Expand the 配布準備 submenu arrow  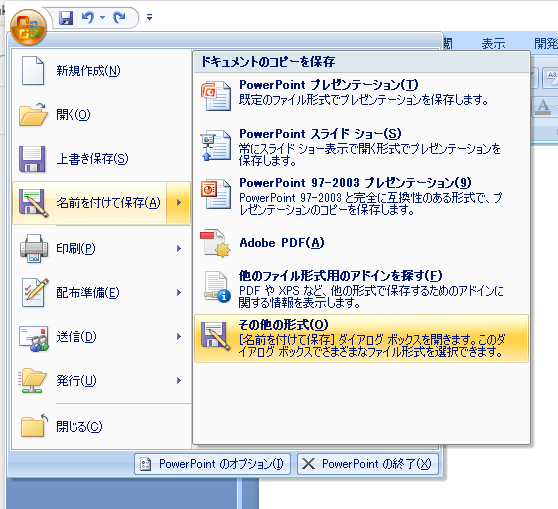[x=179, y=293]
